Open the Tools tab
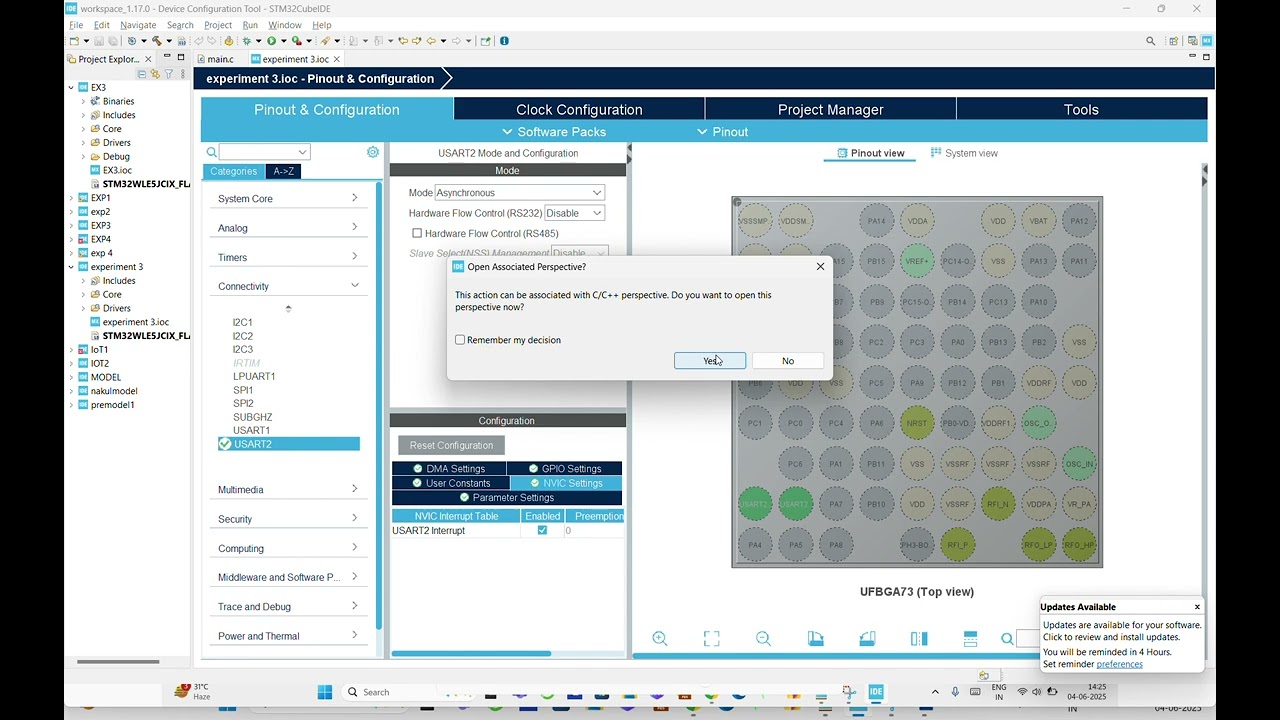Screen dimensions: 1280x720 point(1081,109)
